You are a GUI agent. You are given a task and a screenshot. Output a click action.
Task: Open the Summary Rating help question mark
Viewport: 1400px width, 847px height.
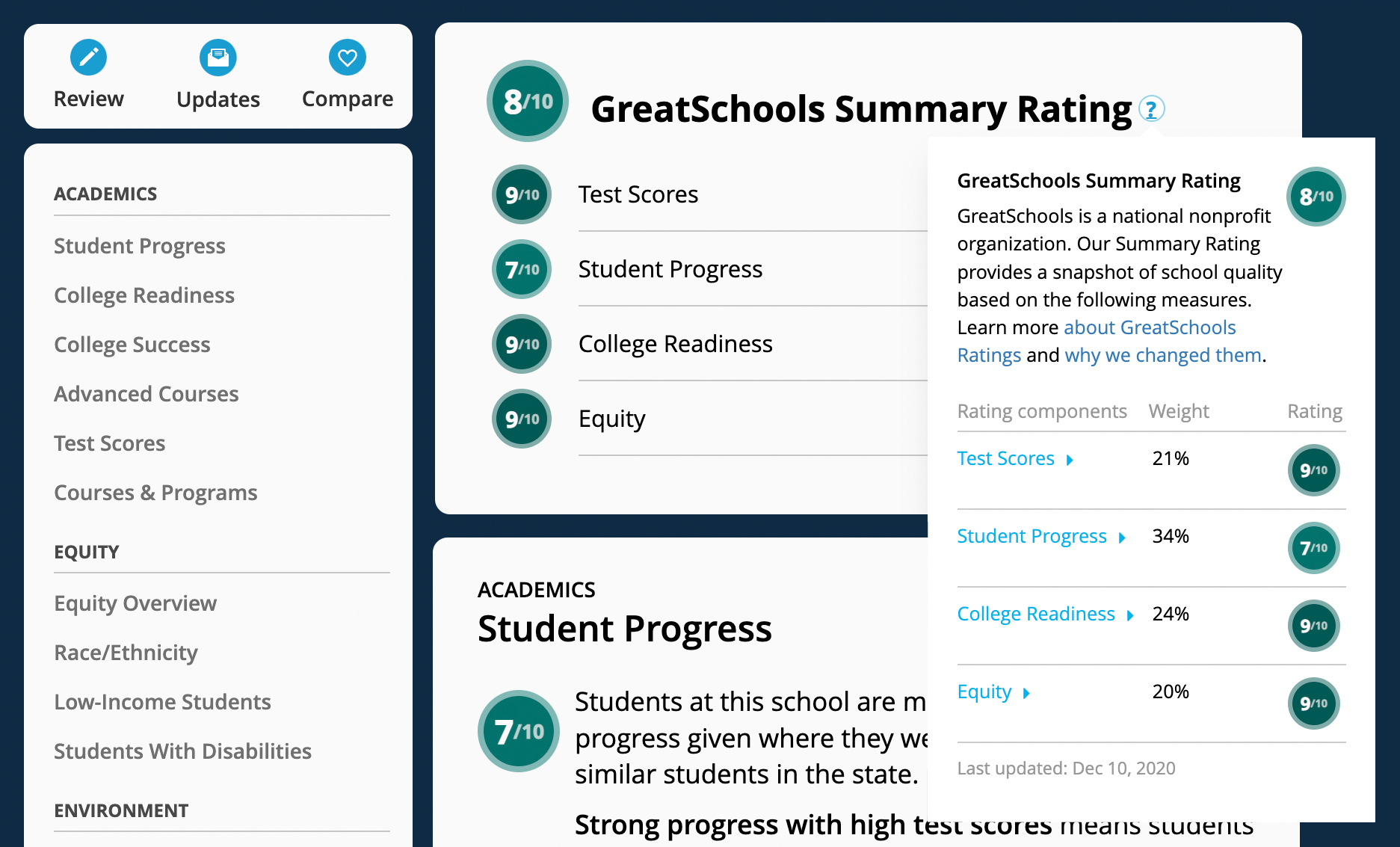[1151, 108]
